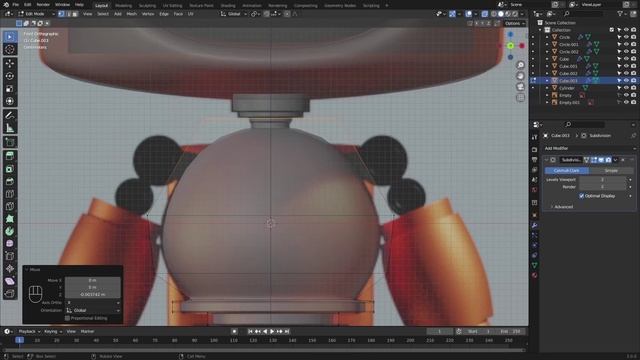The width and height of the screenshot is (640, 360).
Task: Select the Rotate tool
Action: (x=10, y=76)
